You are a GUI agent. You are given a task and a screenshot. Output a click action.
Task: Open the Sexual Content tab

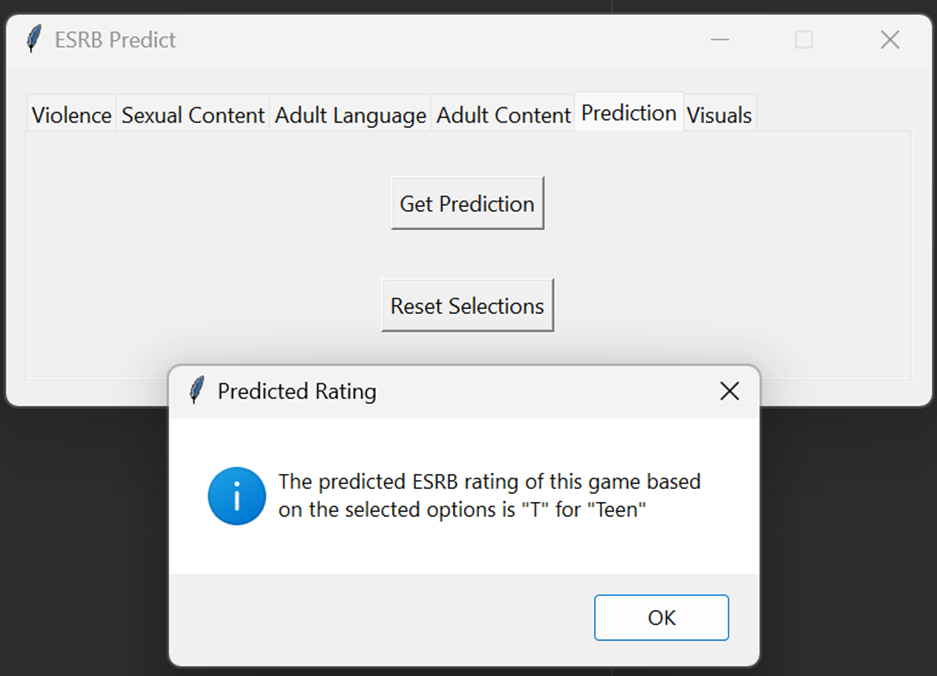(x=192, y=114)
